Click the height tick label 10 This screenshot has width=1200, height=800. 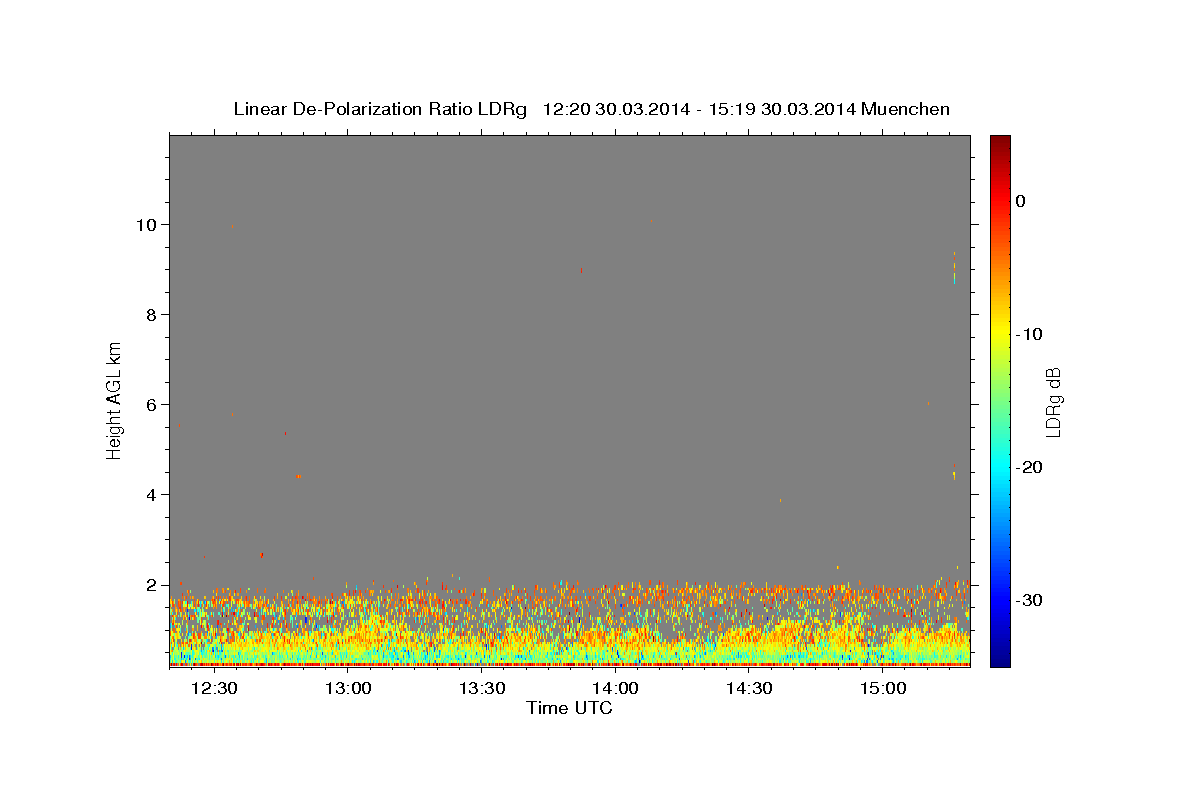tap(147, 225)
